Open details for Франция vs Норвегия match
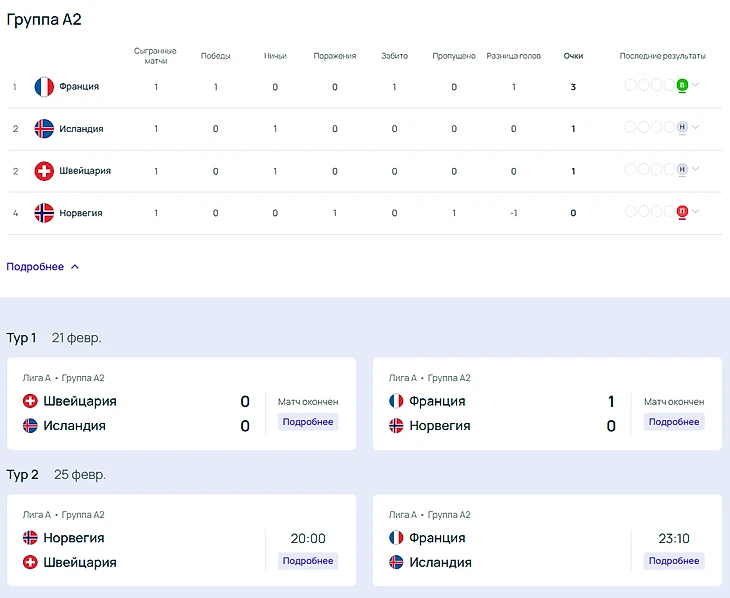 674,422
